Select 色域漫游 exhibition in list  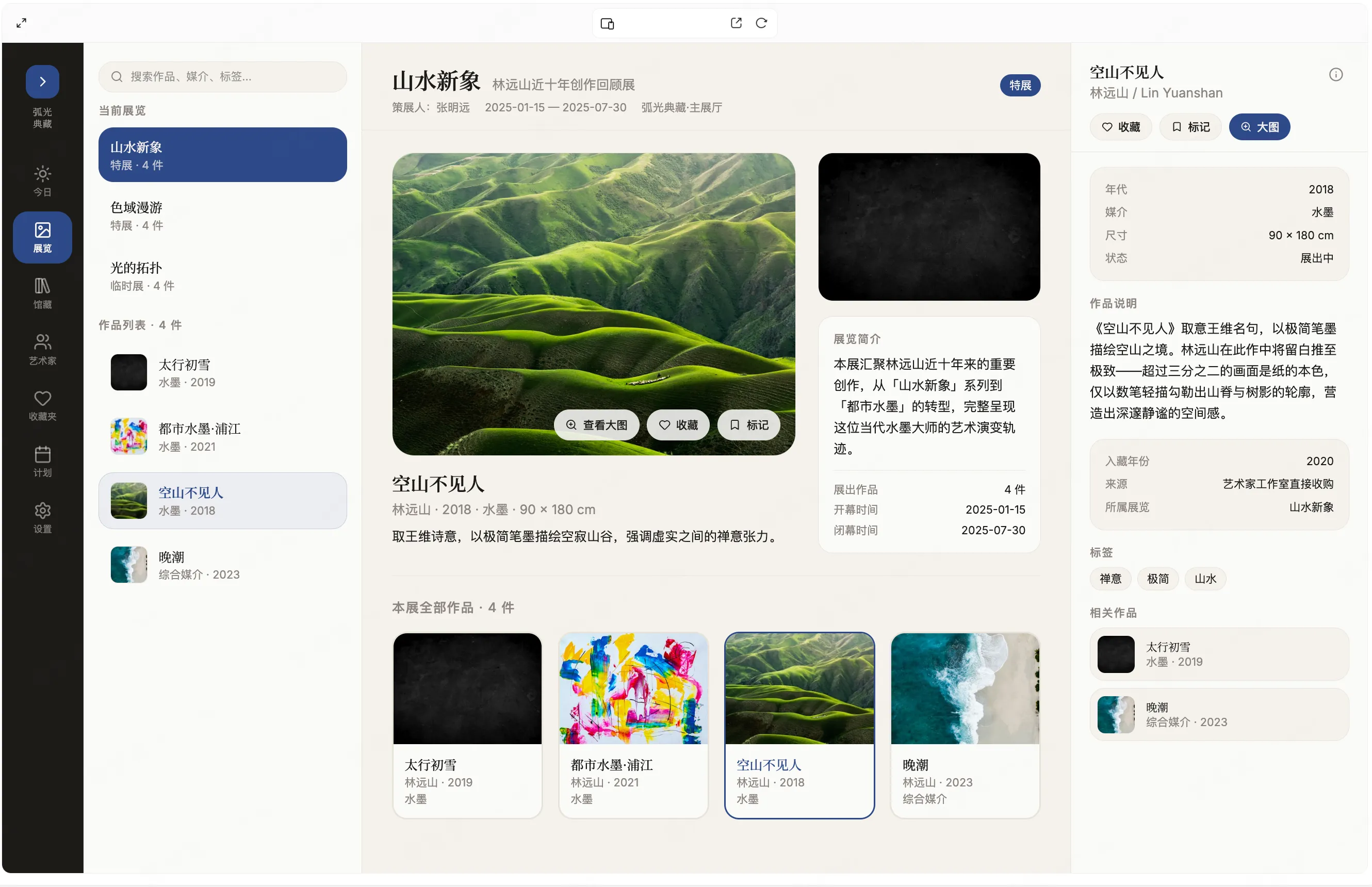222,216
